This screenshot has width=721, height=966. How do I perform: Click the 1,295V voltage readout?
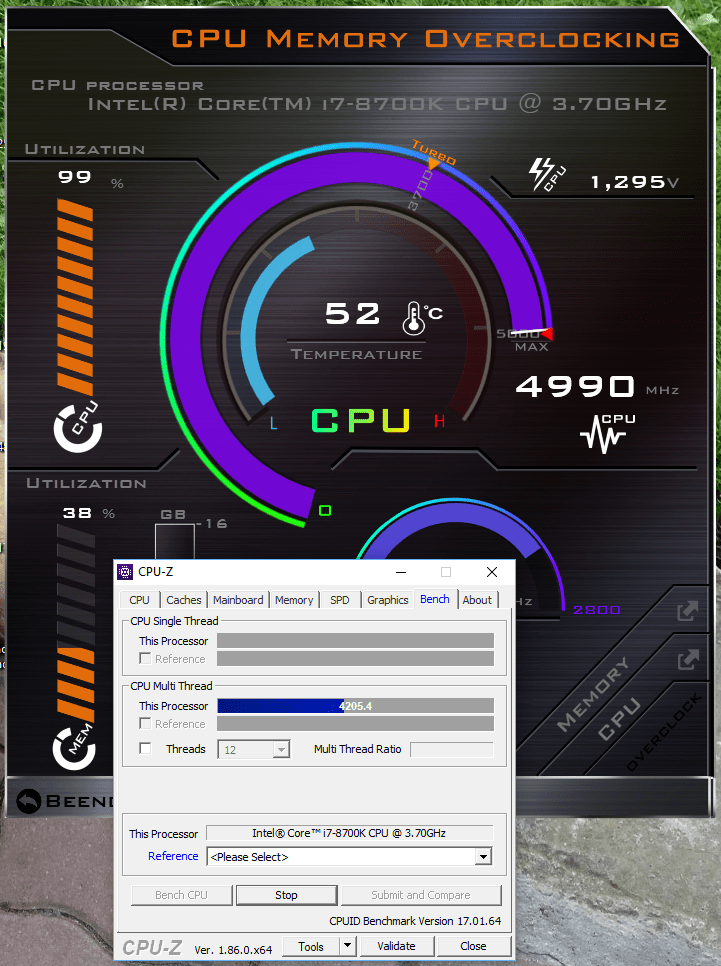click(x=635, y=182)
